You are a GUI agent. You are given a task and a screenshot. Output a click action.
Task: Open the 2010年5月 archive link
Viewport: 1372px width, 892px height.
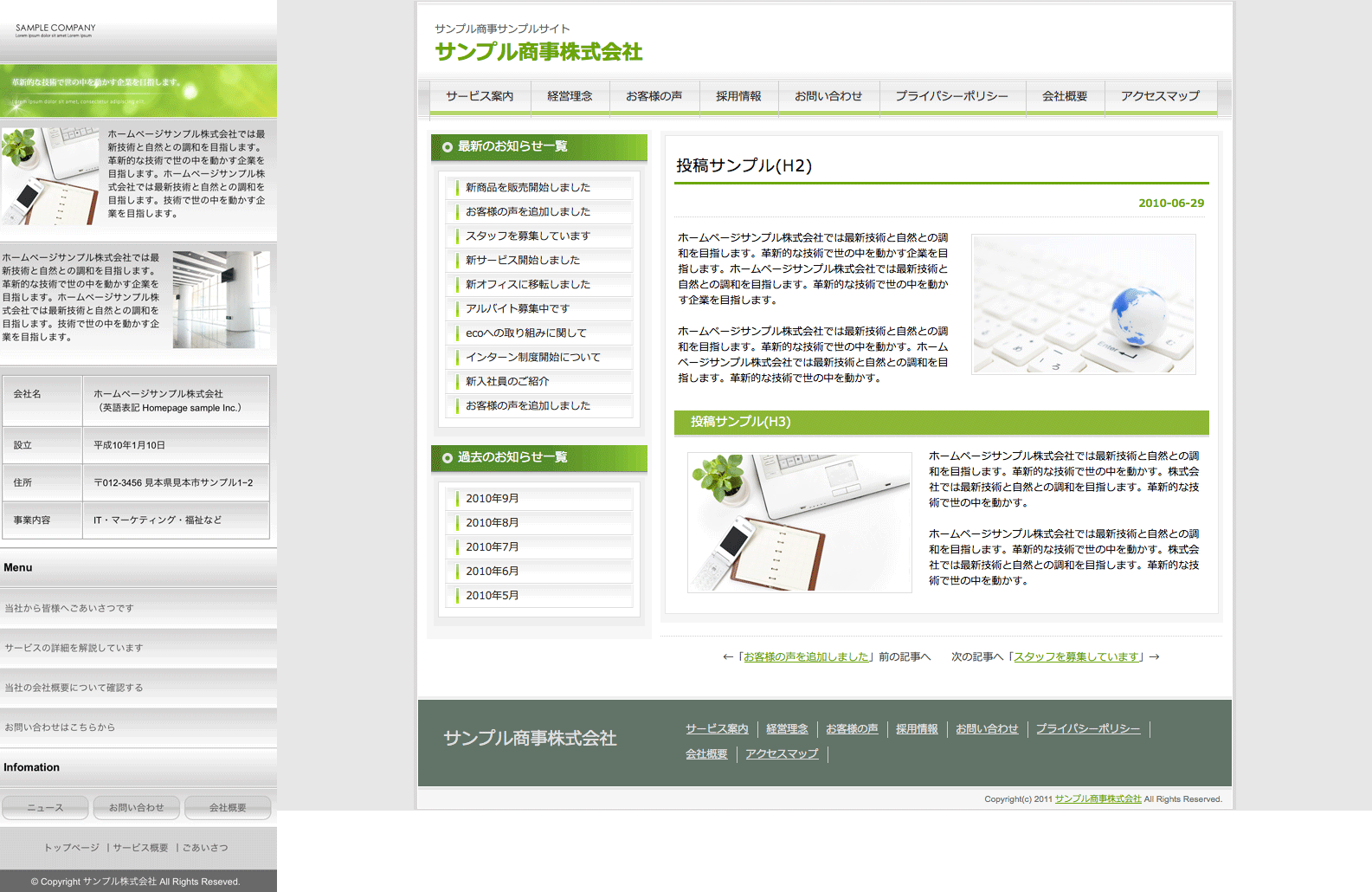tap(492, 596)
